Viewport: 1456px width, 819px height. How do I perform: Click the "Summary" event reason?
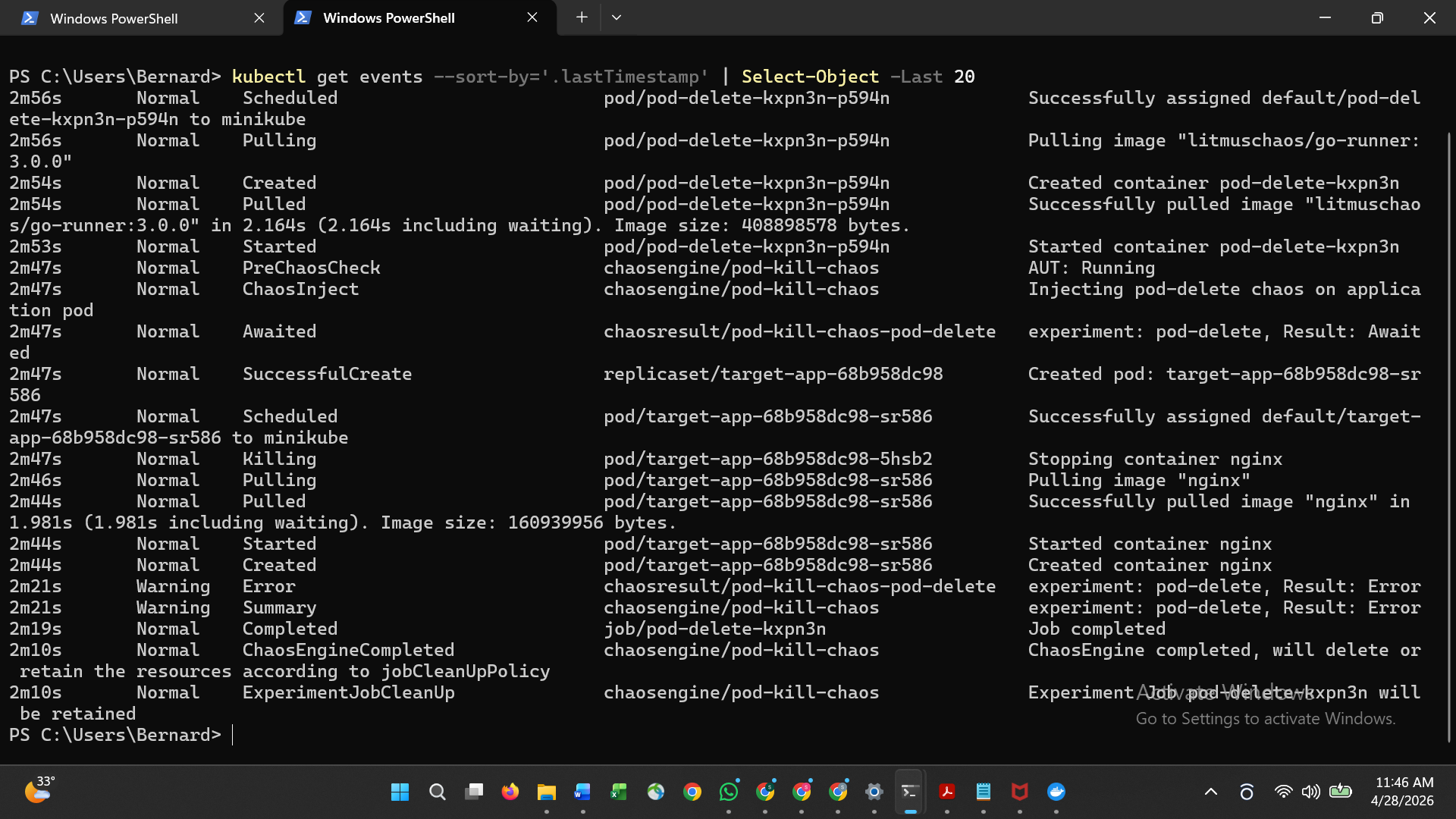pos(280,607)
